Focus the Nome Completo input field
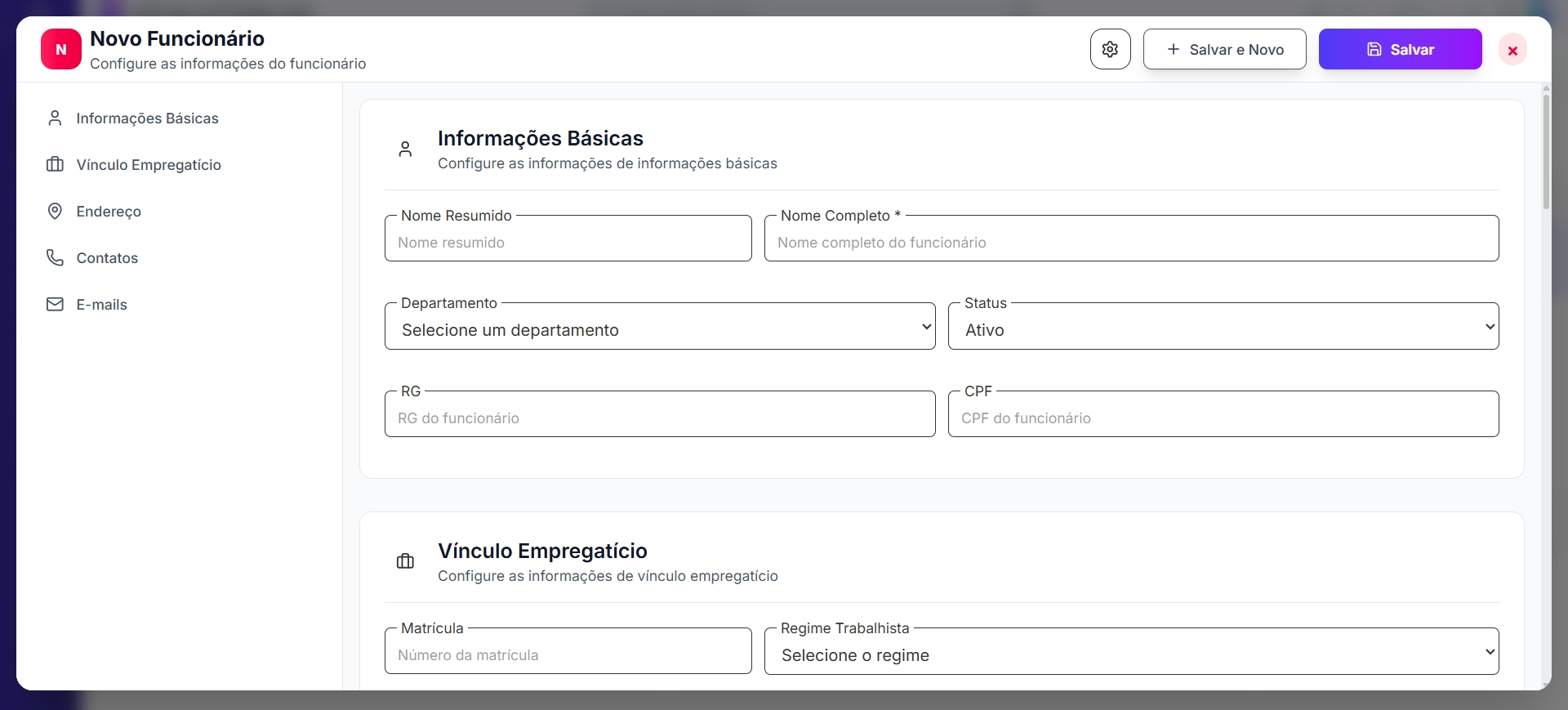Screen dimensions: 1568x710 pos(1131,243)
